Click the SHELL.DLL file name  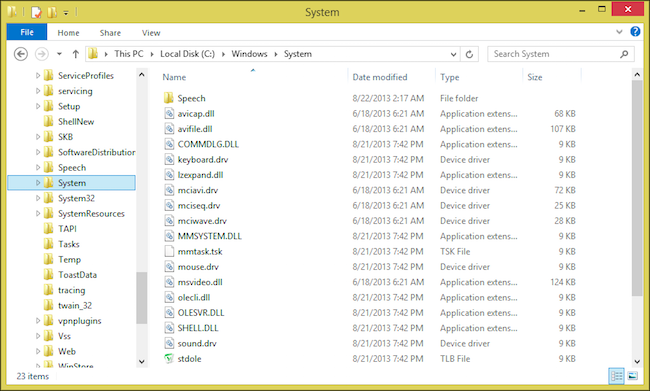(x=198, y=328)
